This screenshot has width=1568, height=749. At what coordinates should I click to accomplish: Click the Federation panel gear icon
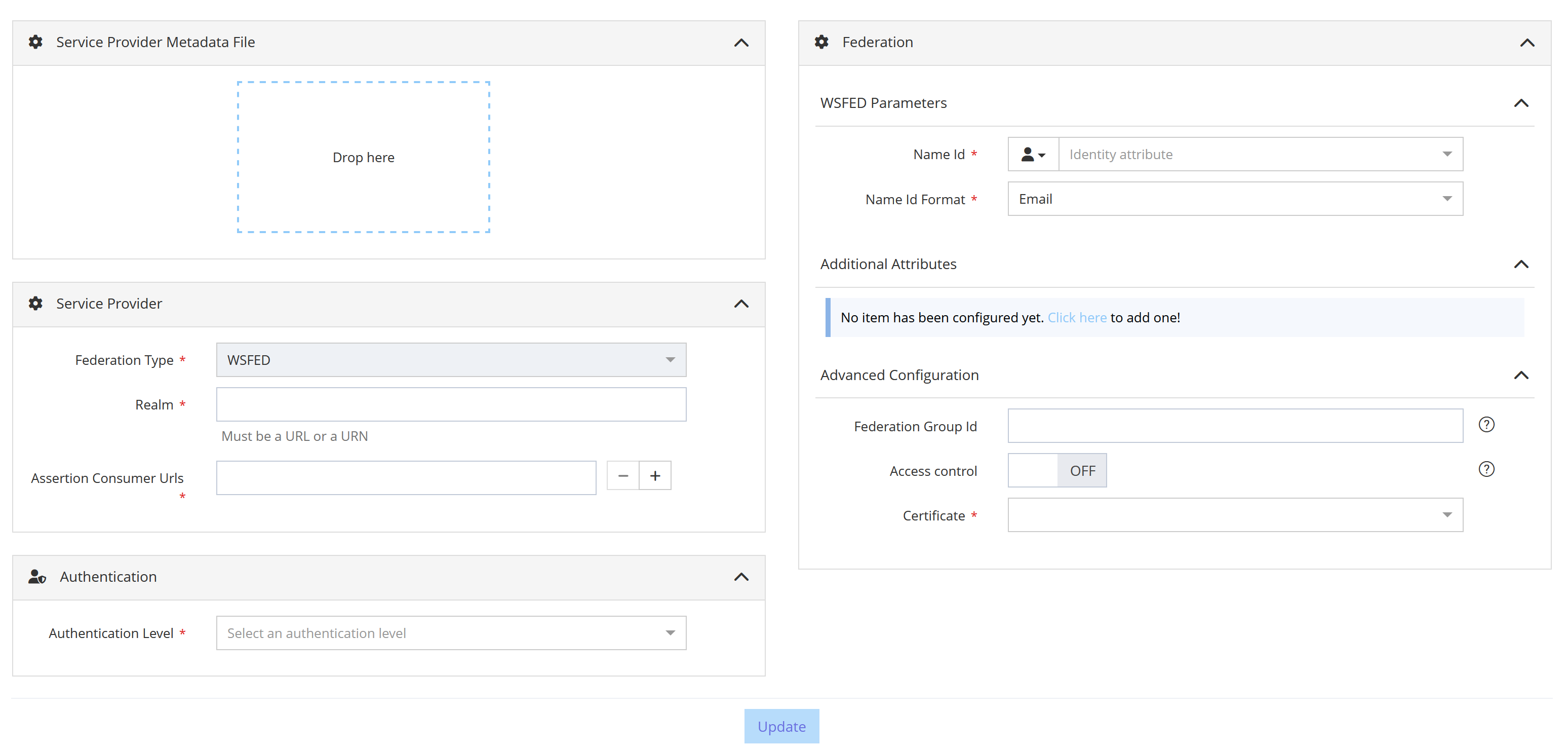pos(821,42)
